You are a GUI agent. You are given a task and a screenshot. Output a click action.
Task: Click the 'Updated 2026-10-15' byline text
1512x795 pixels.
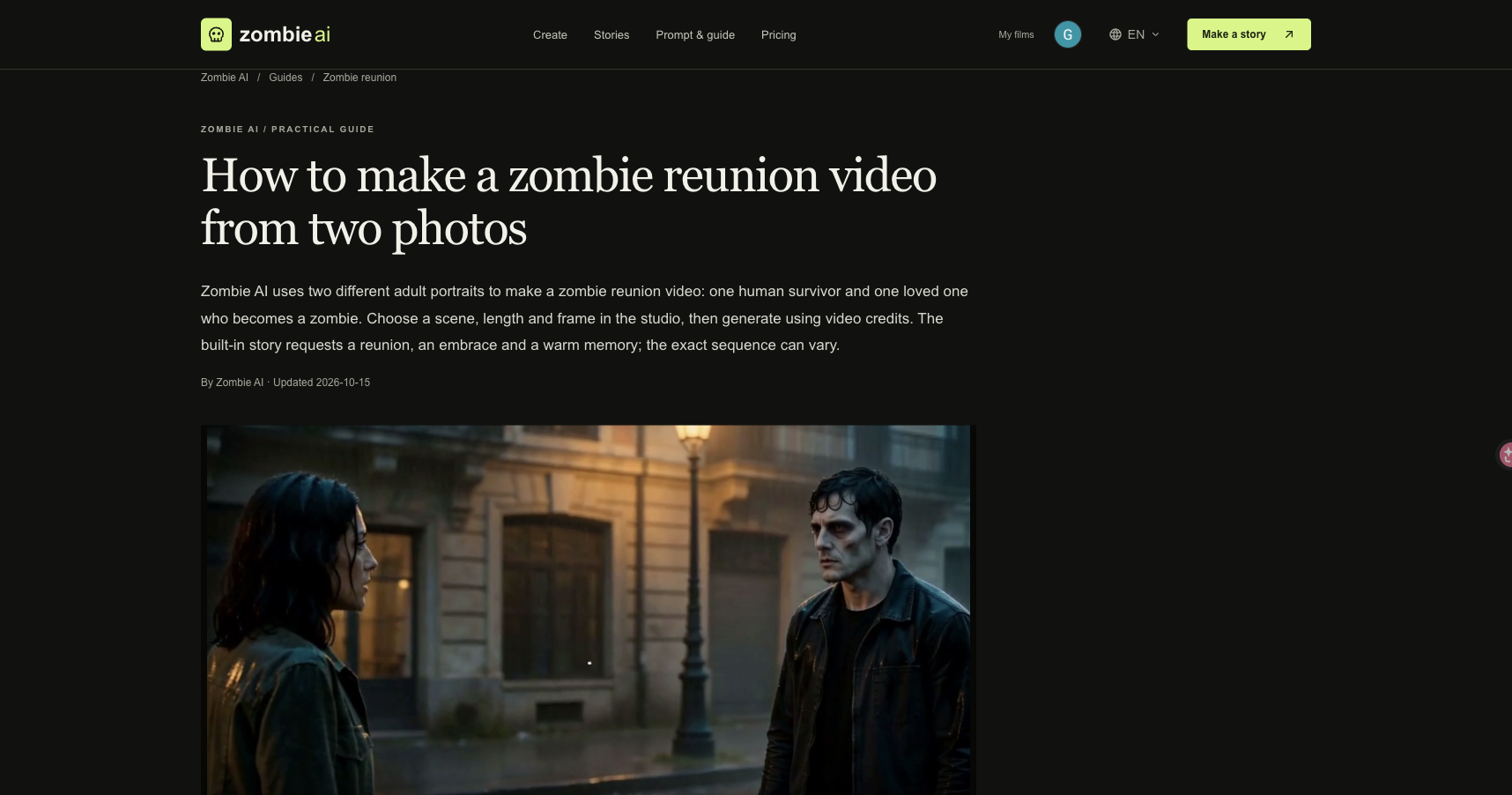(322, 383)
